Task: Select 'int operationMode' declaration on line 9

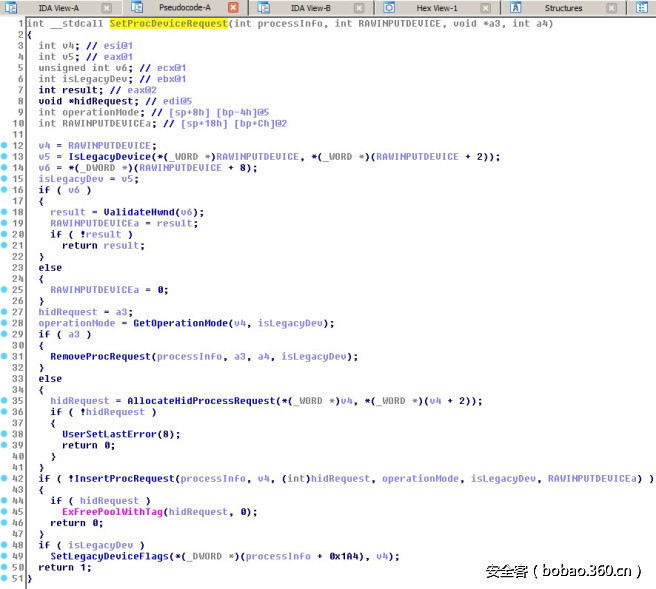Action: [92, 112]
